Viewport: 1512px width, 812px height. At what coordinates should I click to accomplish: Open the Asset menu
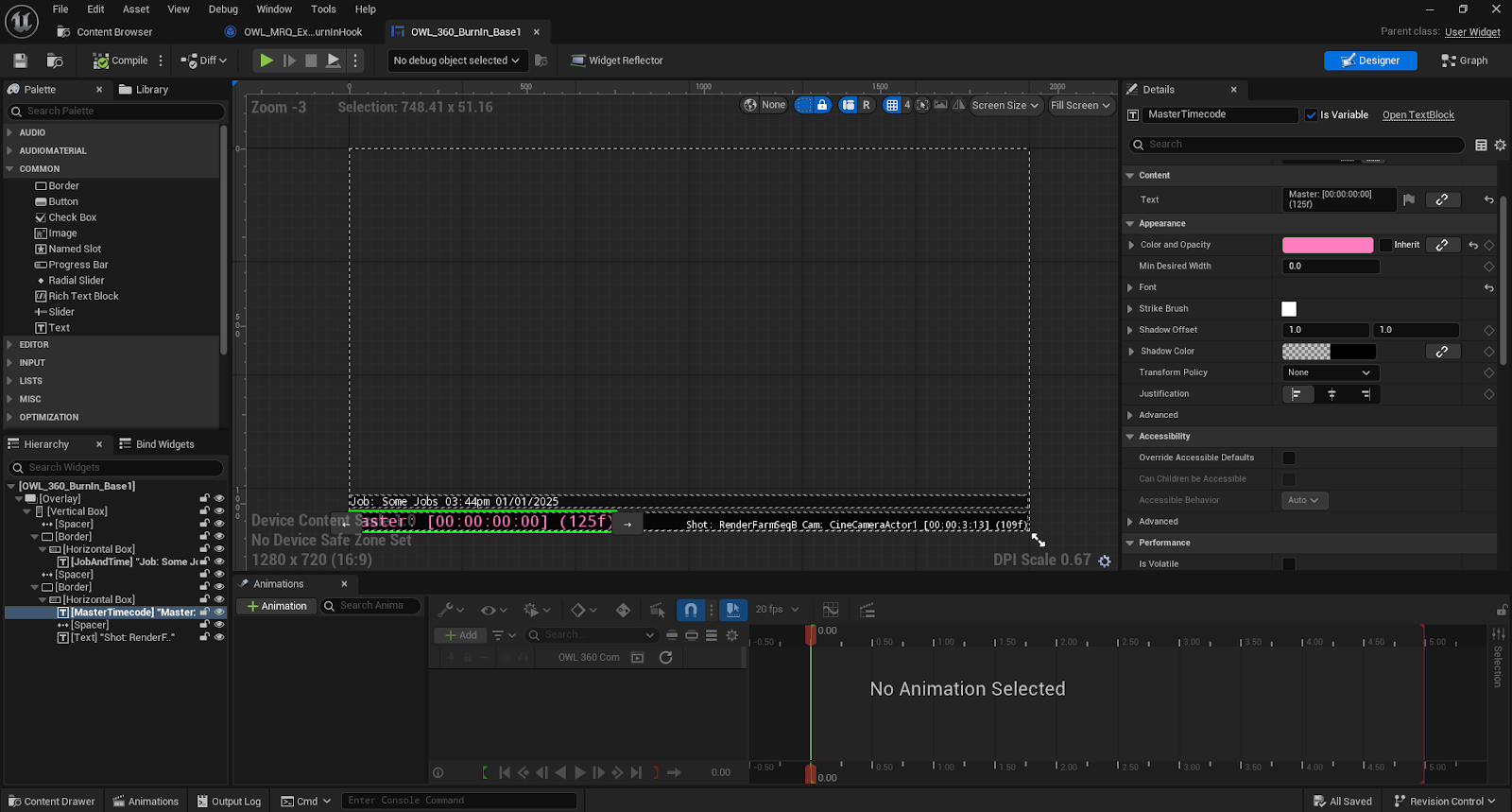pyautogui.click(x=136, y=9)
